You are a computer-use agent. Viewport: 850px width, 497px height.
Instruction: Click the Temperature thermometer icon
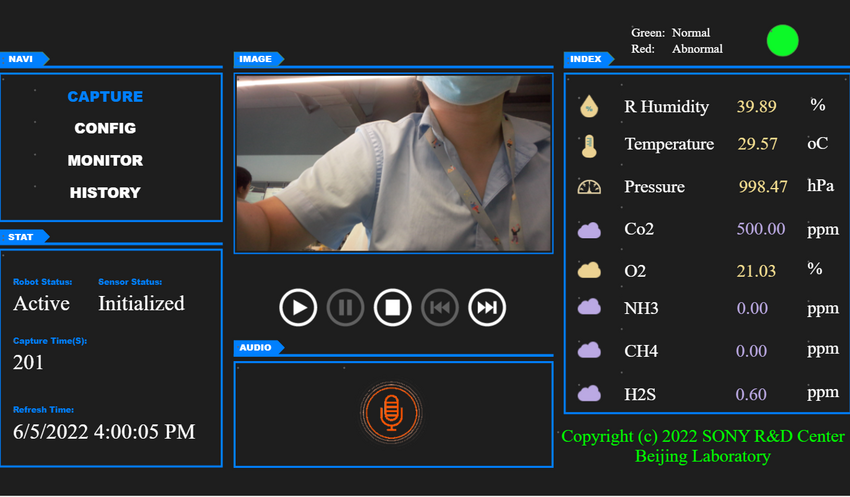[590, 145]
